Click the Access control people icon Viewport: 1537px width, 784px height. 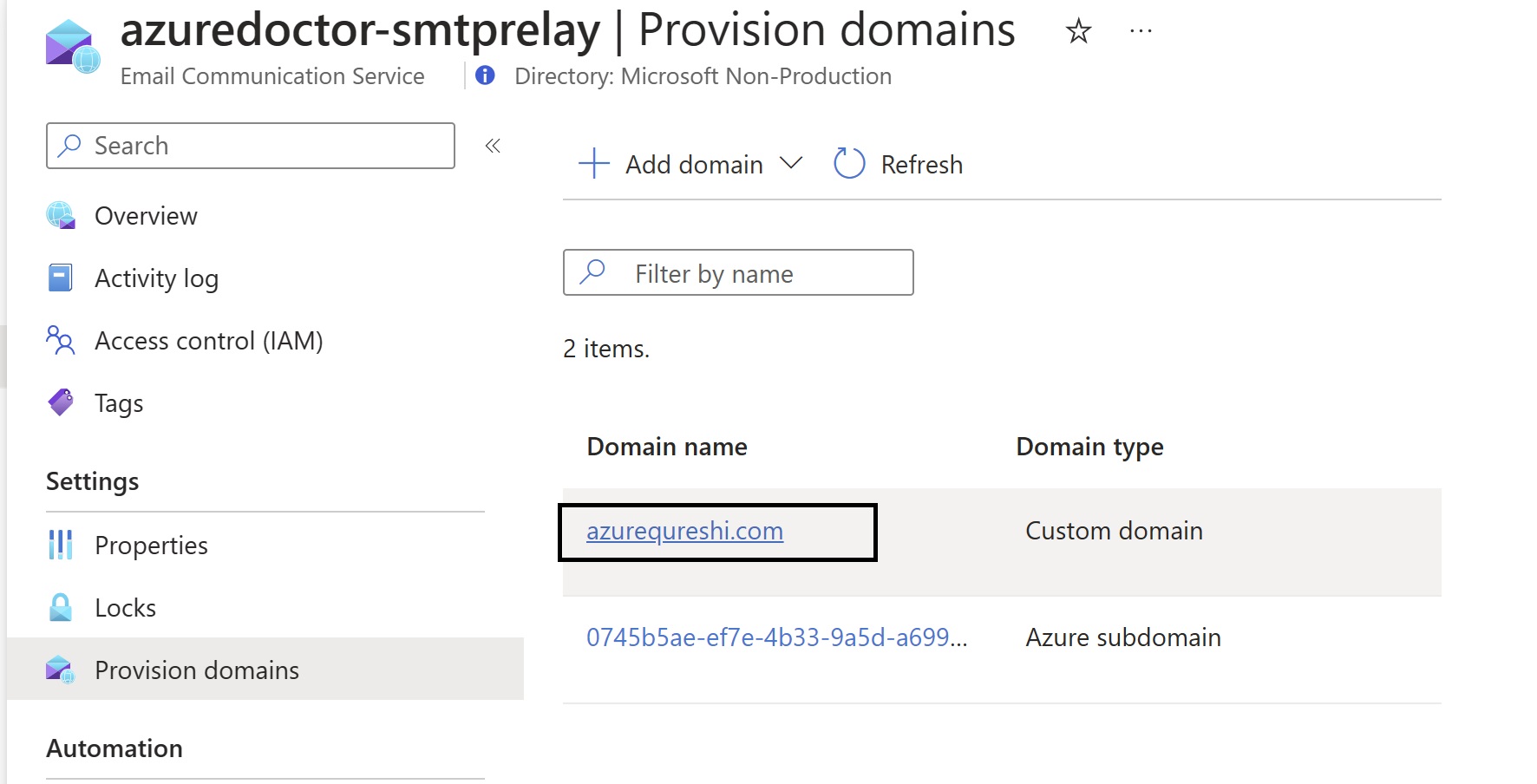[x=61, y=340]
